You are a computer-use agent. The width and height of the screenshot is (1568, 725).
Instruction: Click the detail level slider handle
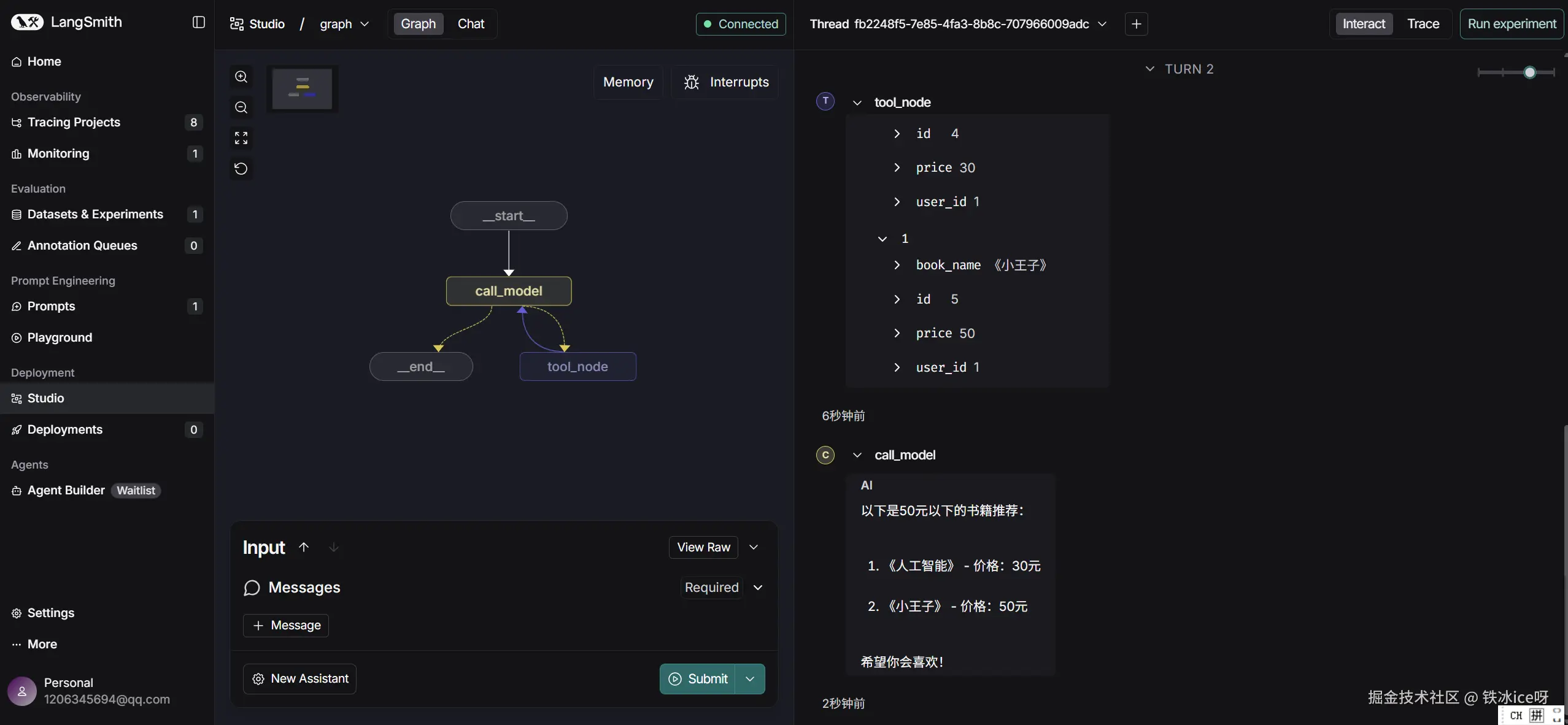tap(1529, 72)
